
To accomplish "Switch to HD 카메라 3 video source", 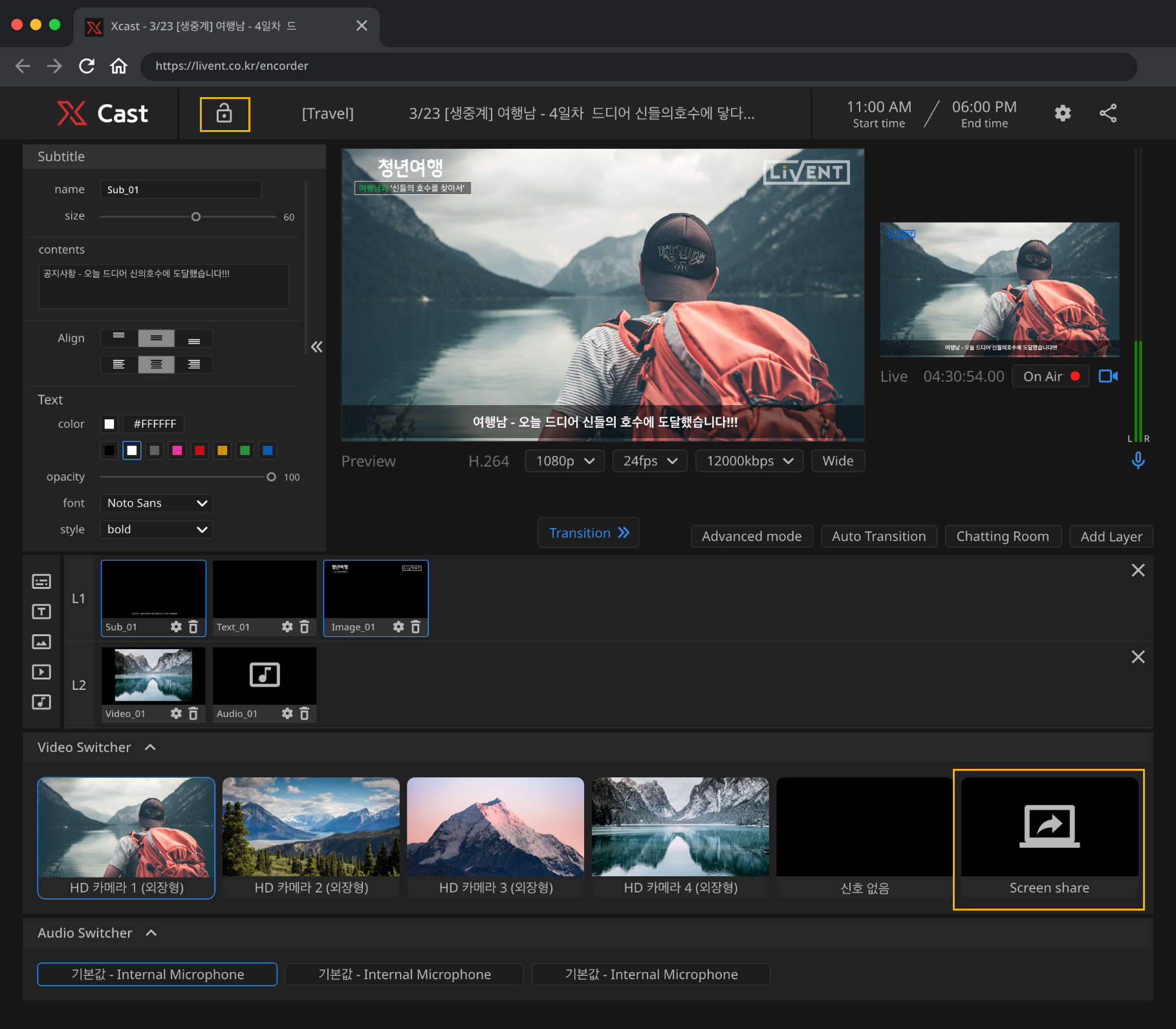I will (x=495, y=837).
